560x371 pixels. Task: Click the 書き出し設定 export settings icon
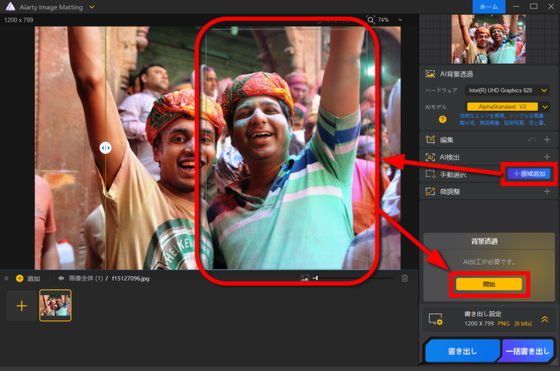[x=435, y=319]
